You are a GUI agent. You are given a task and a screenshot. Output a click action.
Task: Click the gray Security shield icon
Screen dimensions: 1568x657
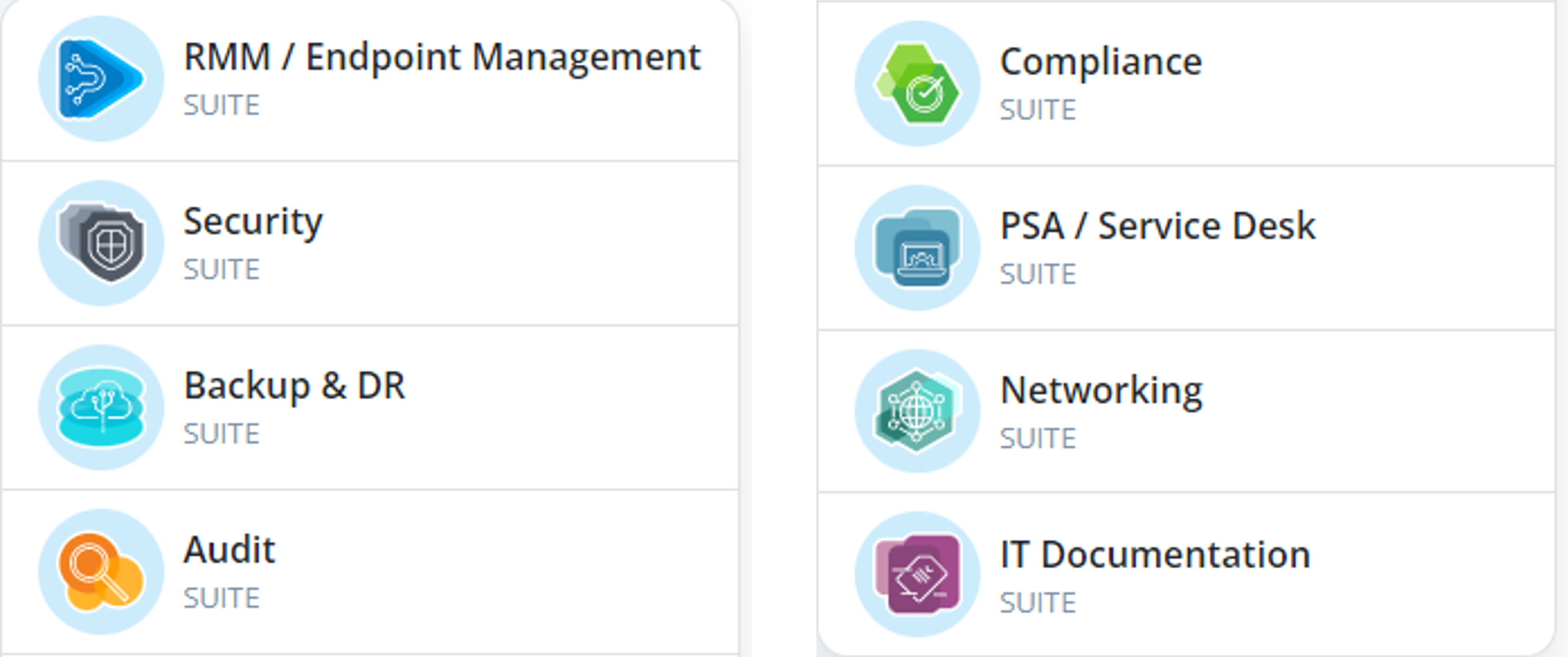tap(101, 242)
